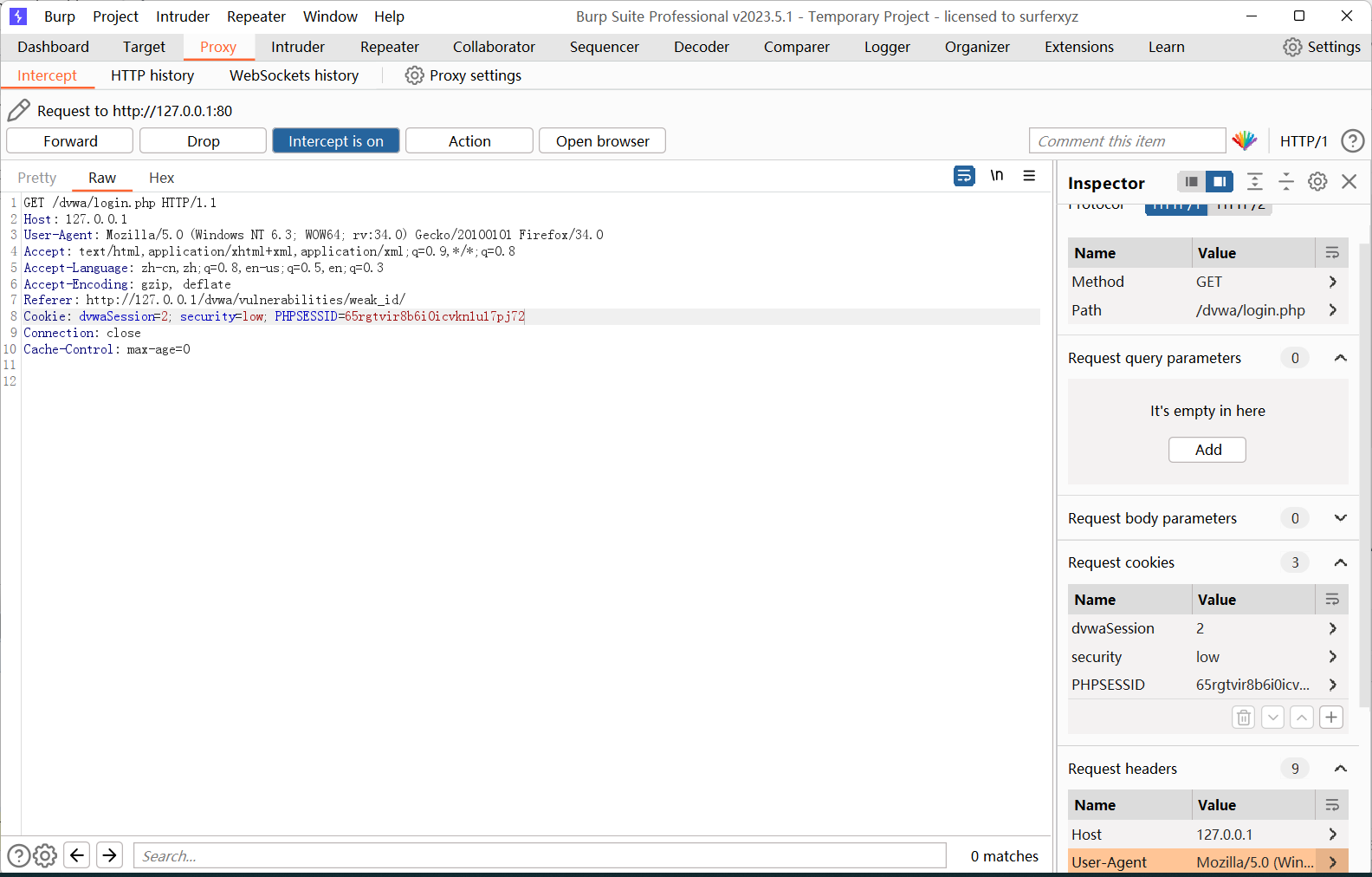Move cookie up with up arrow icon

point(1302,718)
